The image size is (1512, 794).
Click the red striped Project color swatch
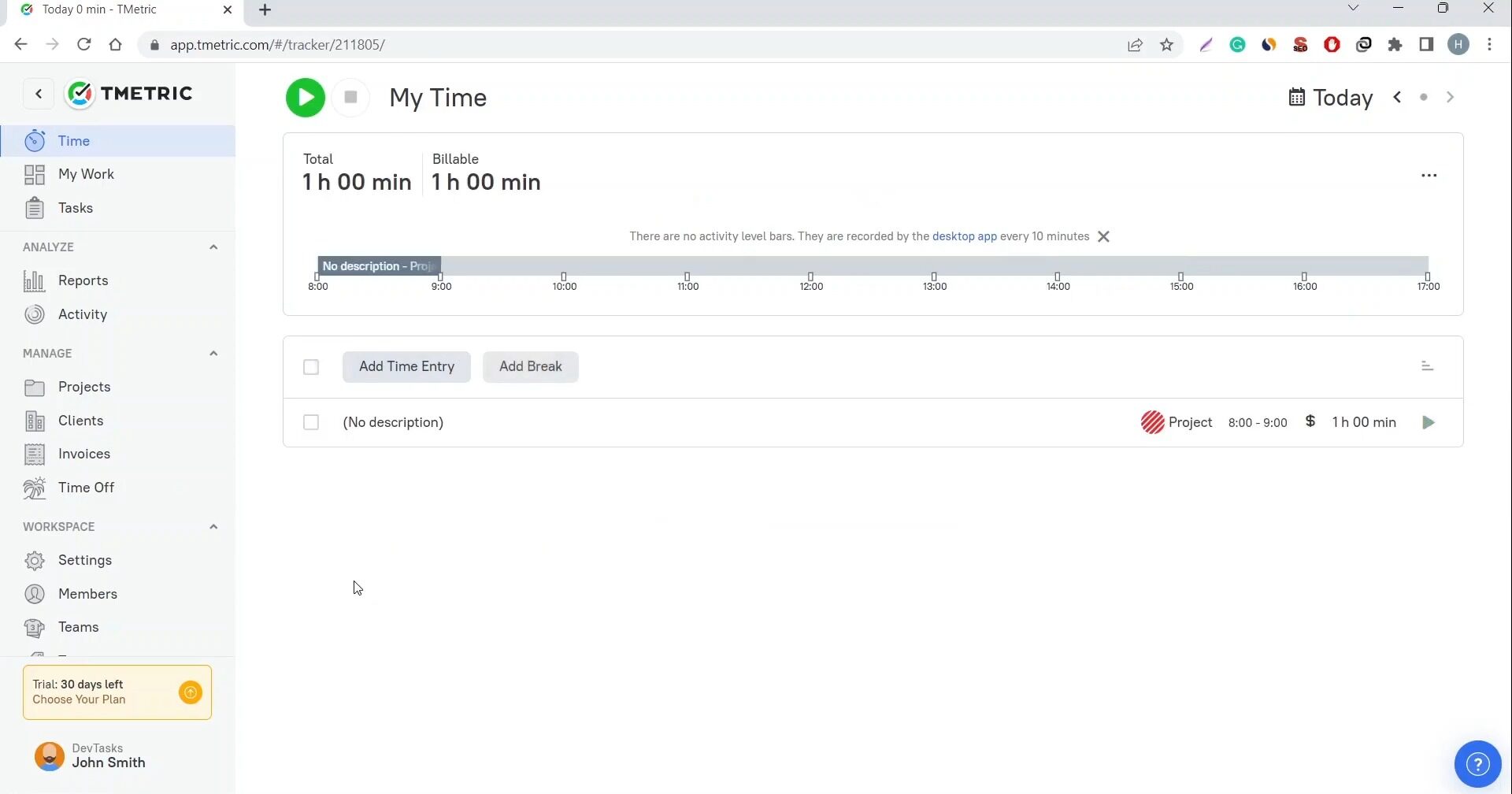tap(1153, 421)
